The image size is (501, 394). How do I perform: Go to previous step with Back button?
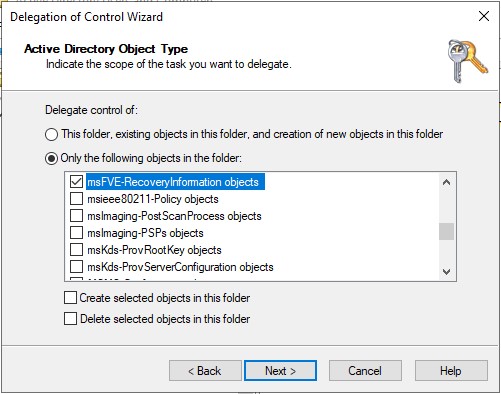click(205, 371)
